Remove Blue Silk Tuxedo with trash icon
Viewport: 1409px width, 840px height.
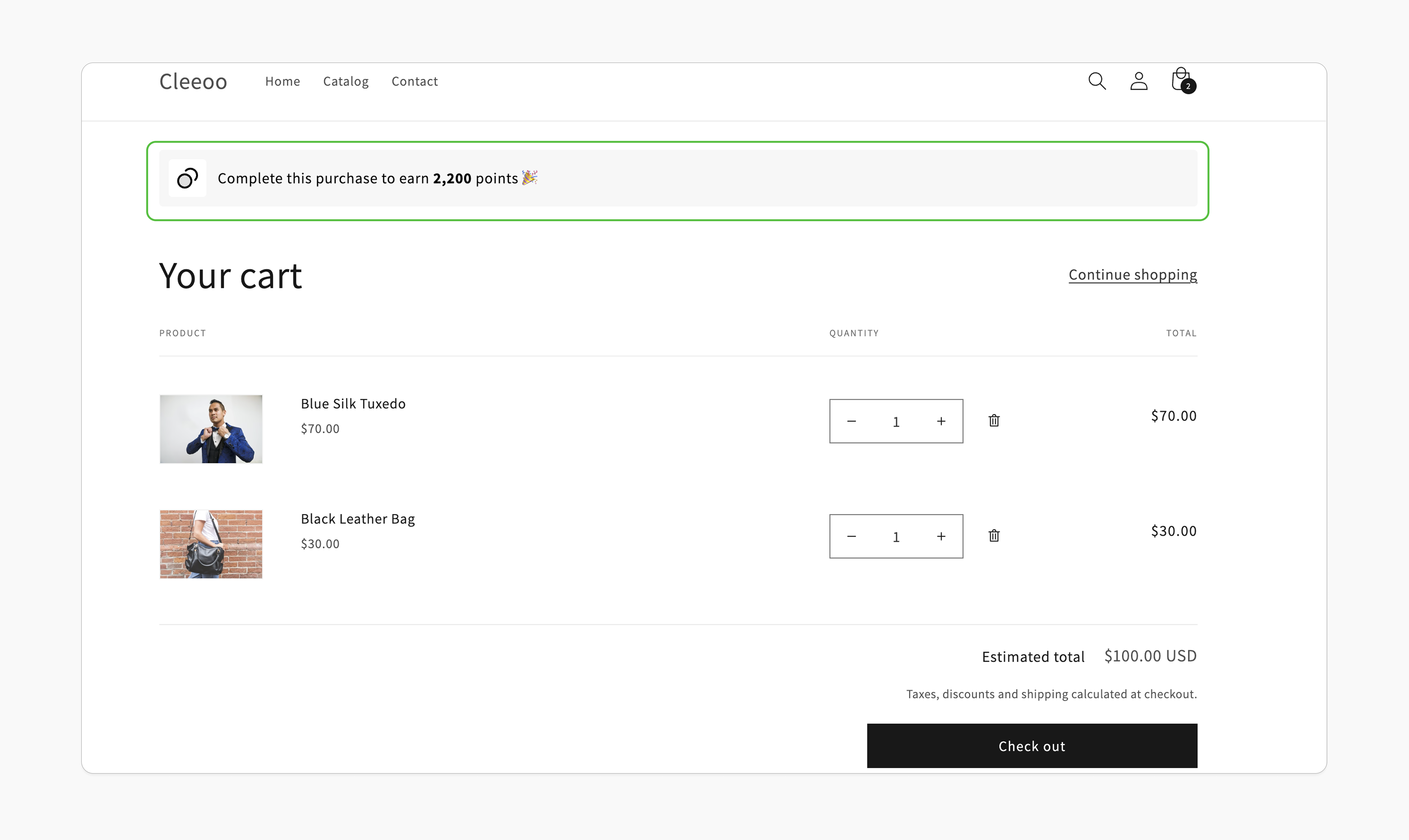994,420
